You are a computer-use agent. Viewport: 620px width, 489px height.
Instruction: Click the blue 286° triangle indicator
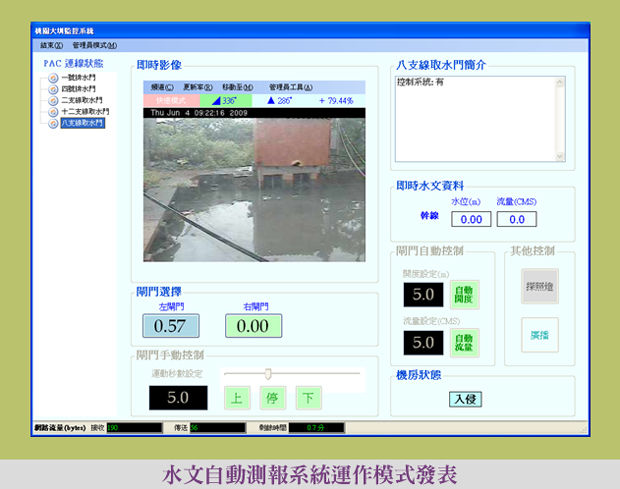(x=272, y=101)
